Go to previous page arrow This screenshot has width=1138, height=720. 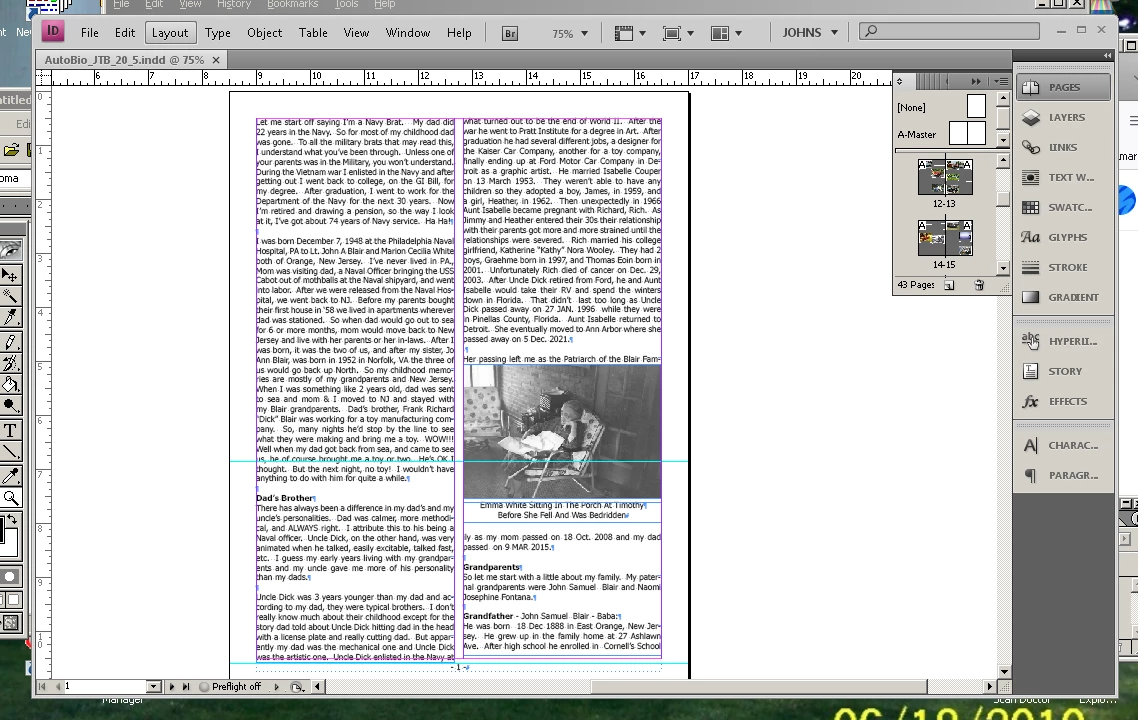(x=57, y=686)
